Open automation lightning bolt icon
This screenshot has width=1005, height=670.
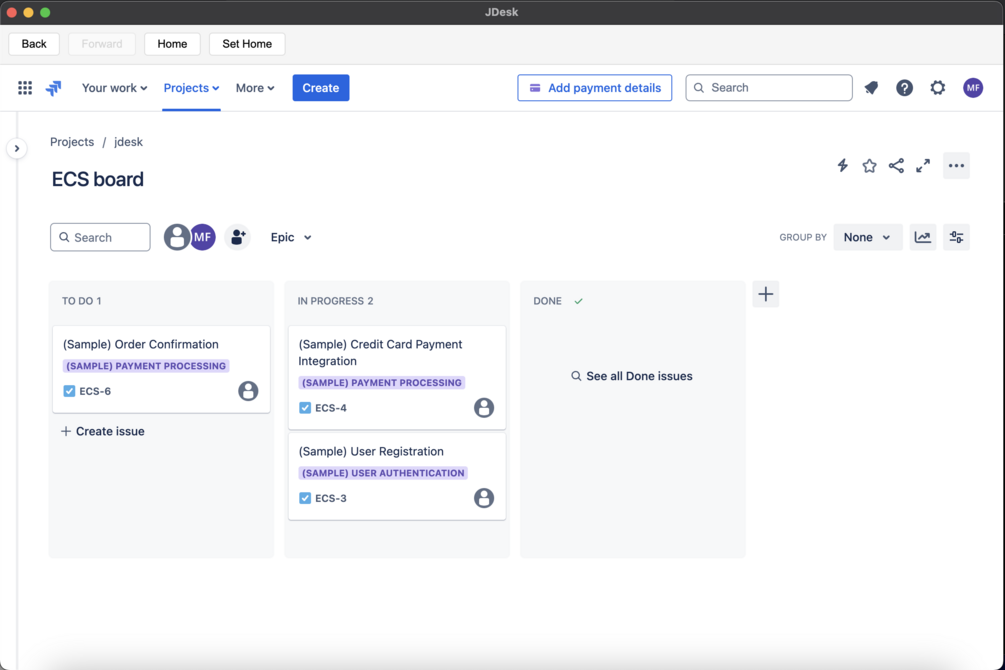pyautogui.click(x=843, y=165)
